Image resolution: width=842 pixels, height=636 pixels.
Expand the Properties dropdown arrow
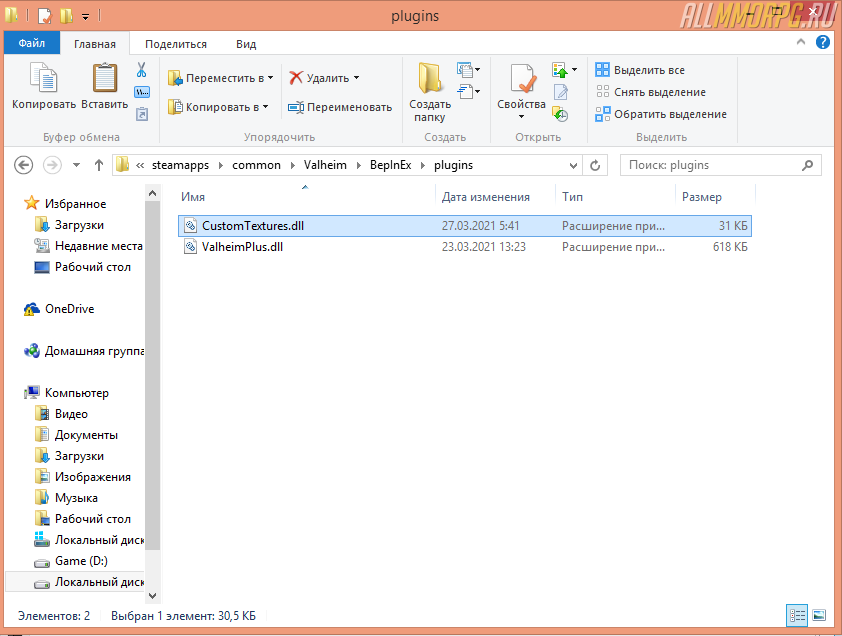(x=521, y=117)
